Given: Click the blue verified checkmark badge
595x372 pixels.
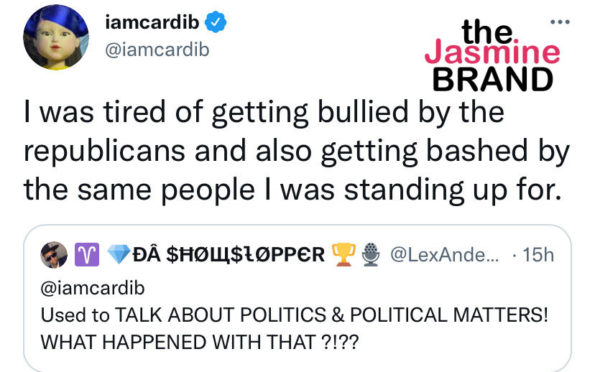Looking at the screenshot, I should [216, 22].
